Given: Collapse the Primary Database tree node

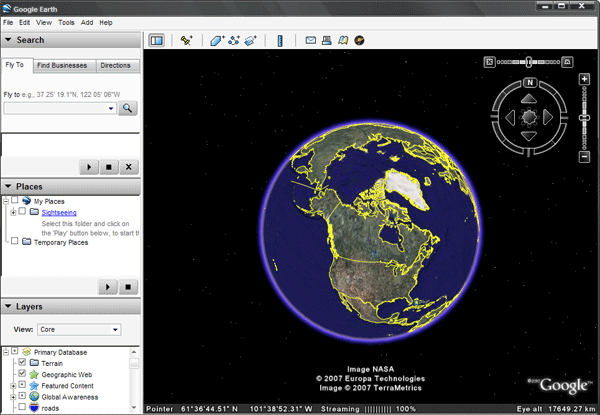Looking at the screenshot, I should [6, 352].
